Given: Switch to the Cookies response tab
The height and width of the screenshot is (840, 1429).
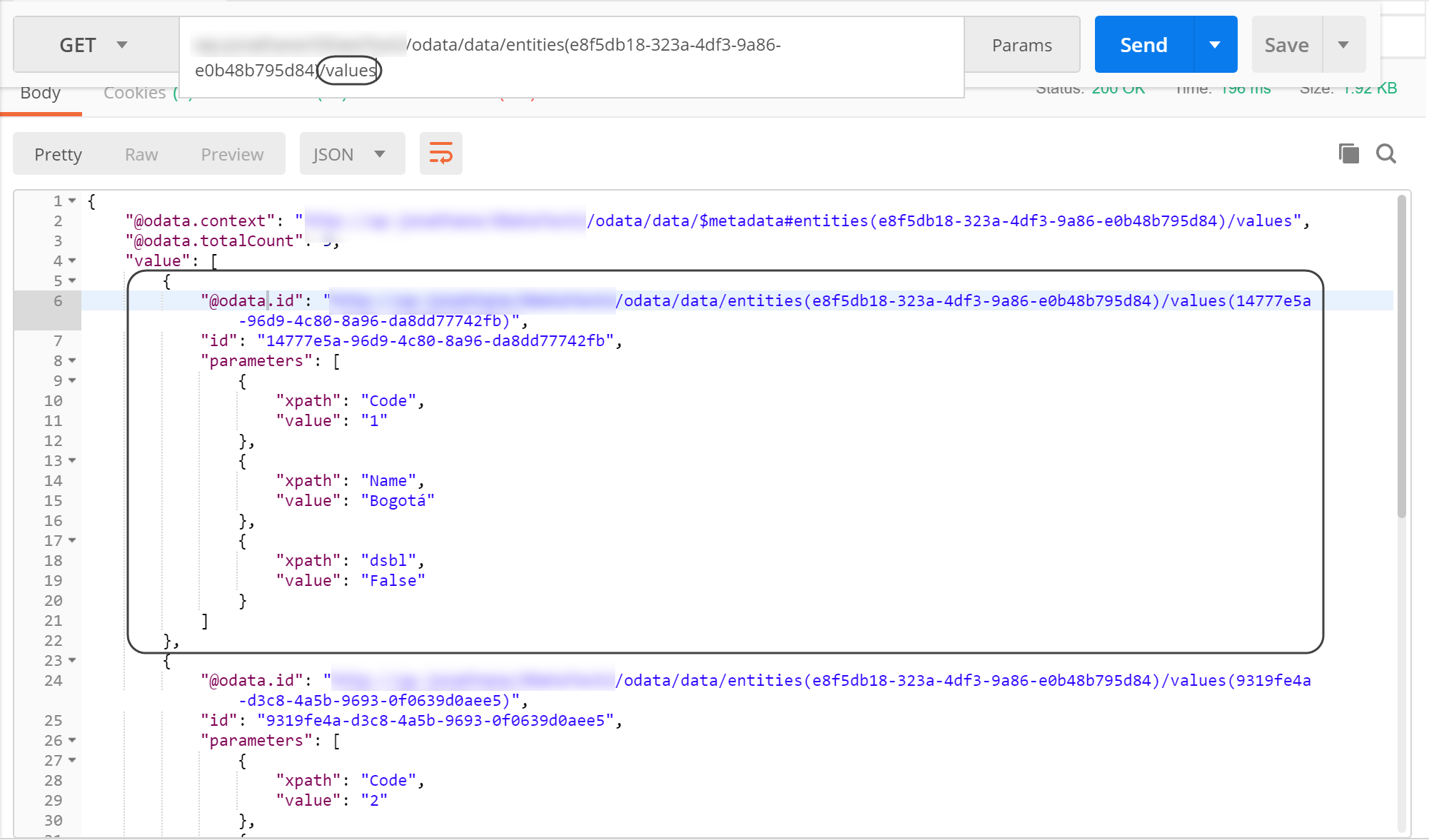Looking at the screenshot, I should click(x=134, y=93).
